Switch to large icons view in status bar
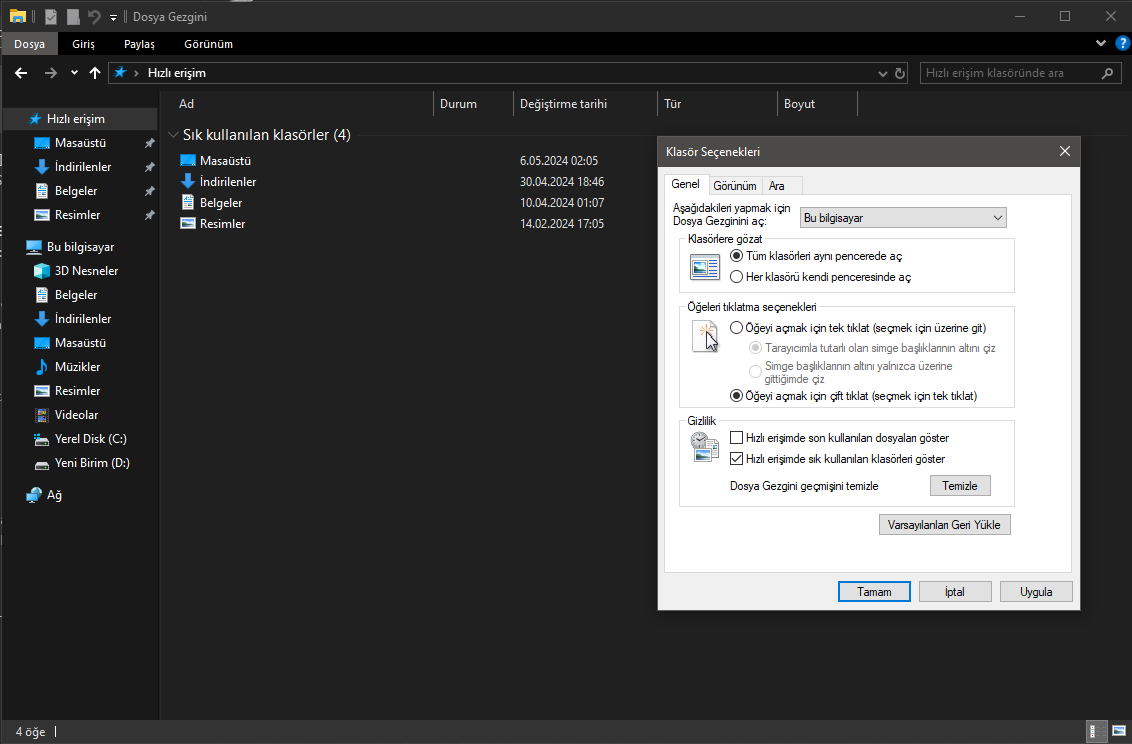Viewport: 1132px width, 744px height. pyautogui.click(x=1118, y=732)
